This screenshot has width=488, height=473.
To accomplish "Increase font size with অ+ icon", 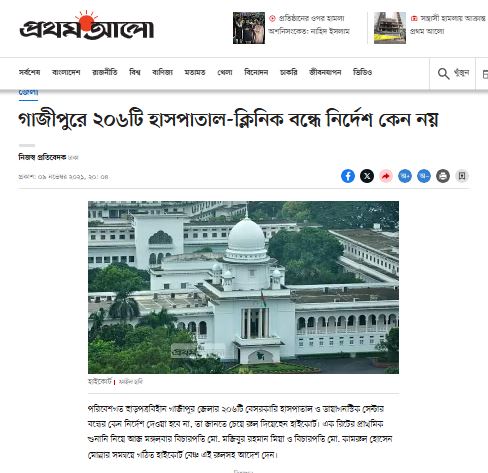I will pyautogui.click(x=405, y=176).
